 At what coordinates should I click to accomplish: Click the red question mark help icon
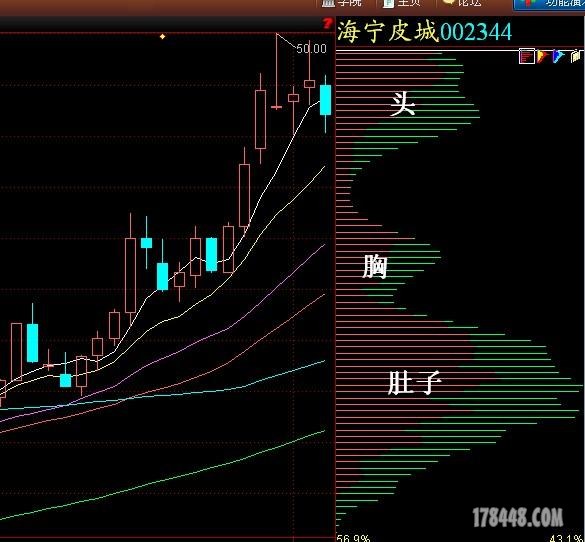(327, 24)
